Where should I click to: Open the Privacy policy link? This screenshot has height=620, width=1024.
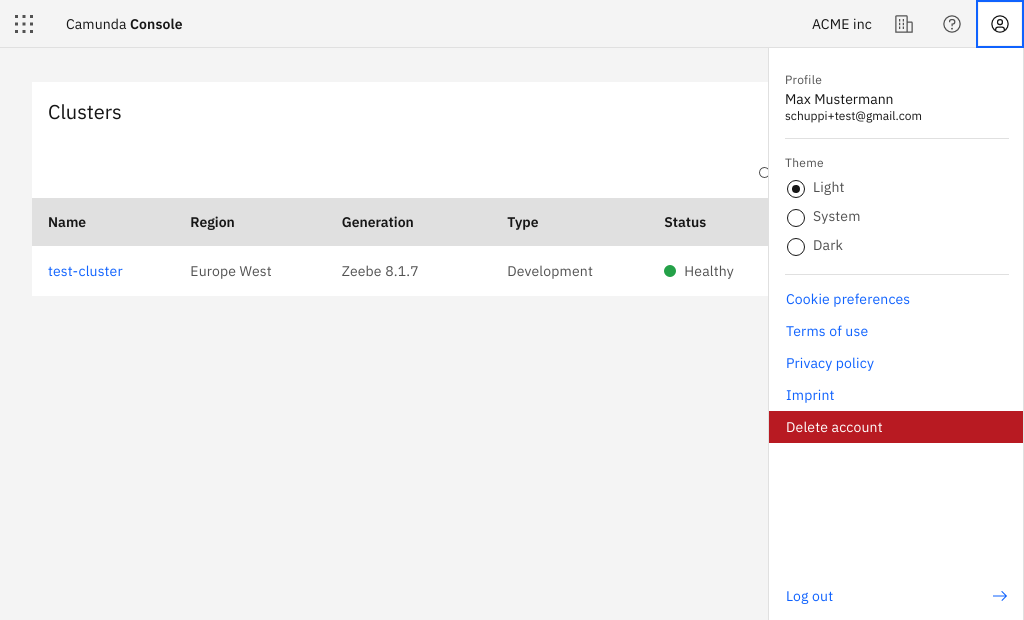829,363
